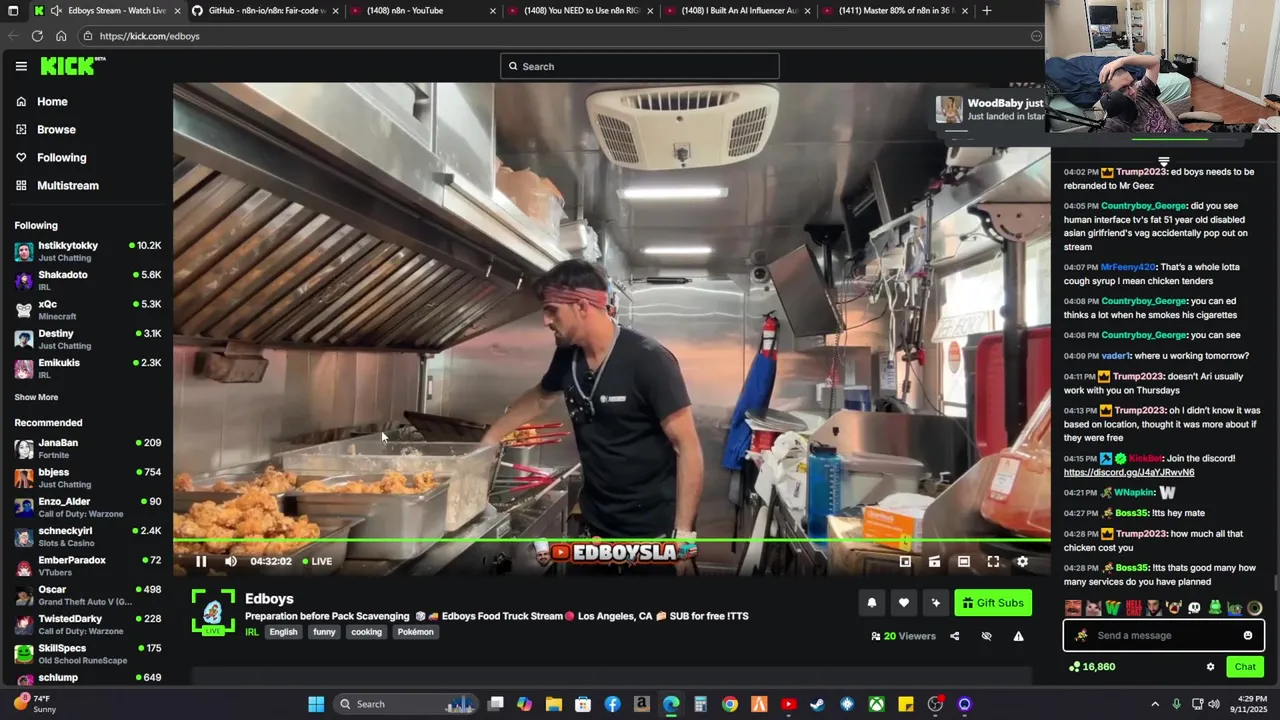
Task: Toggle theater mode on the player
Action: 963,561
